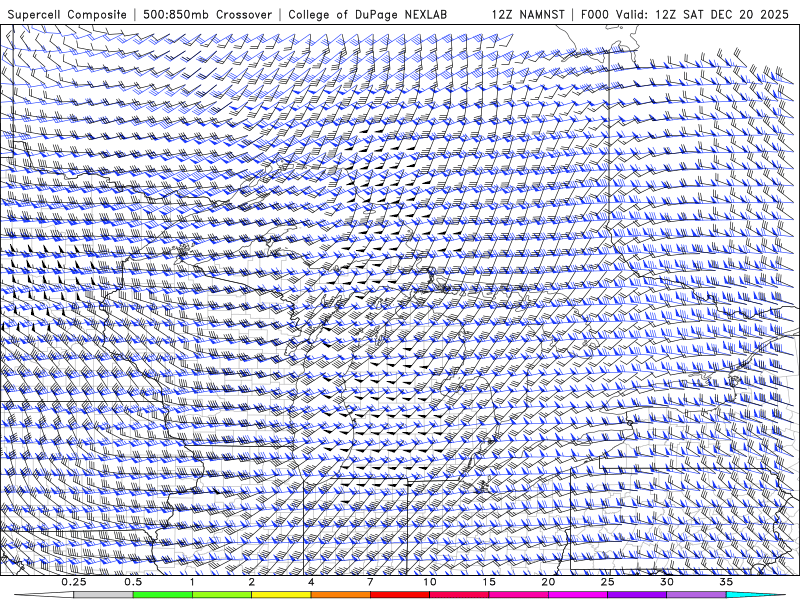Click the colorbar label '10'

pos(430,582)
